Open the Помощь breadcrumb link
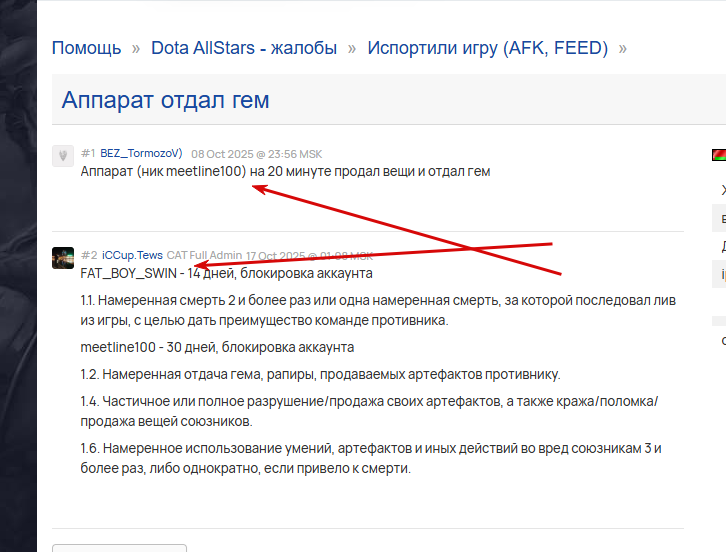This screenshot has height=552, width=726. click(x=87, y=48)
